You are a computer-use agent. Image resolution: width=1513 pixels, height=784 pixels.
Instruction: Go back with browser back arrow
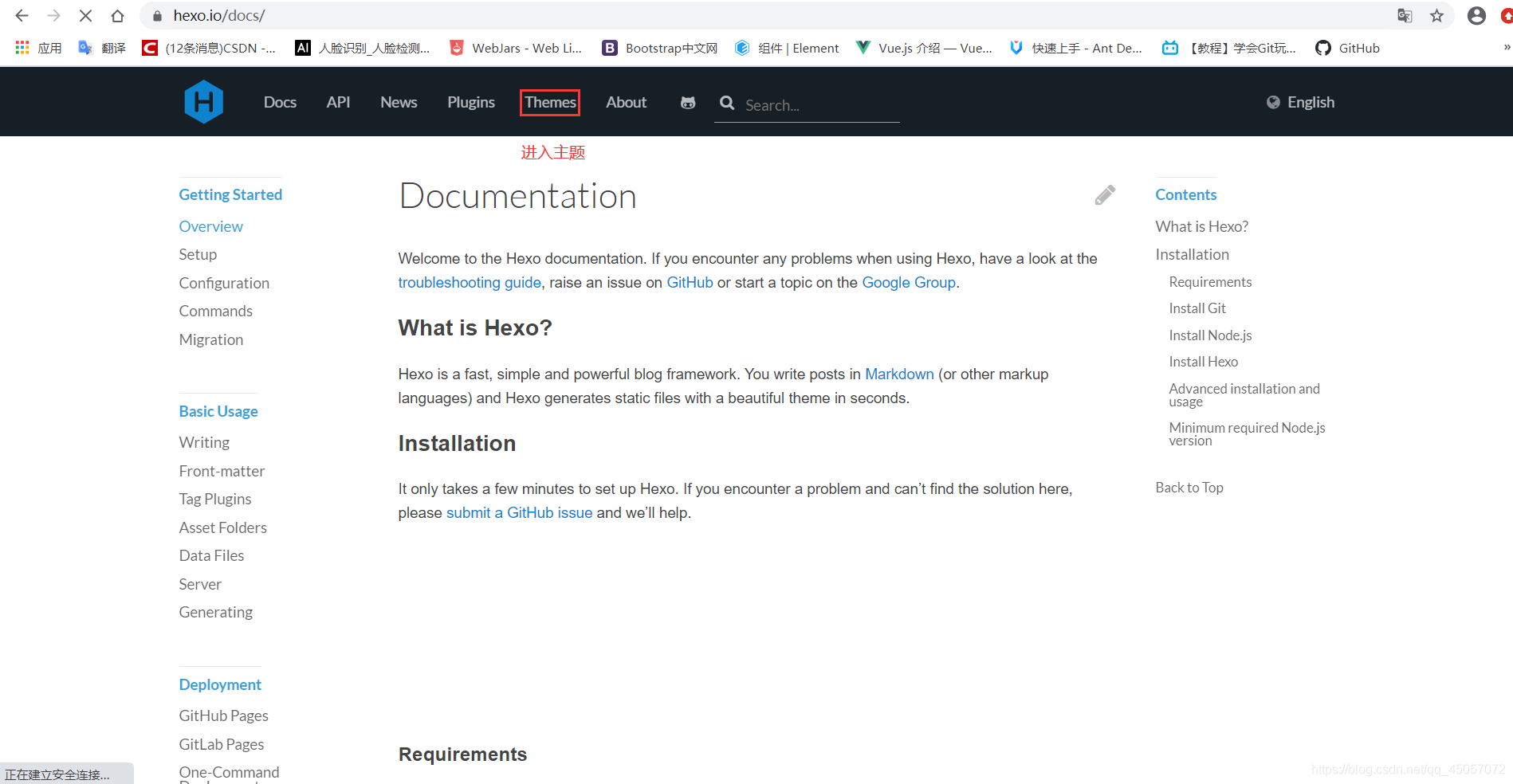tap(22, 16)
